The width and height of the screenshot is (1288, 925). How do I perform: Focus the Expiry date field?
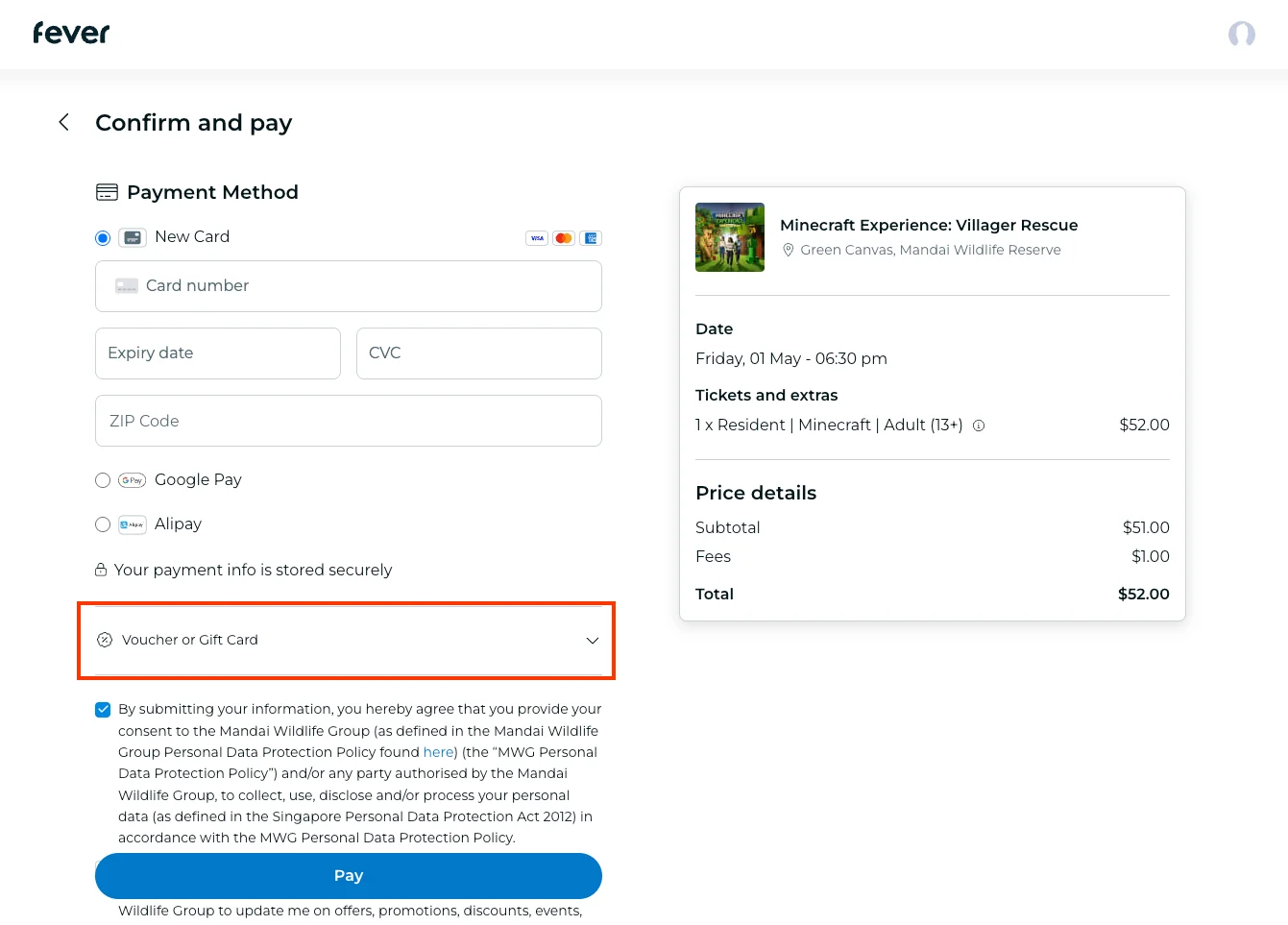pos(218,353)
